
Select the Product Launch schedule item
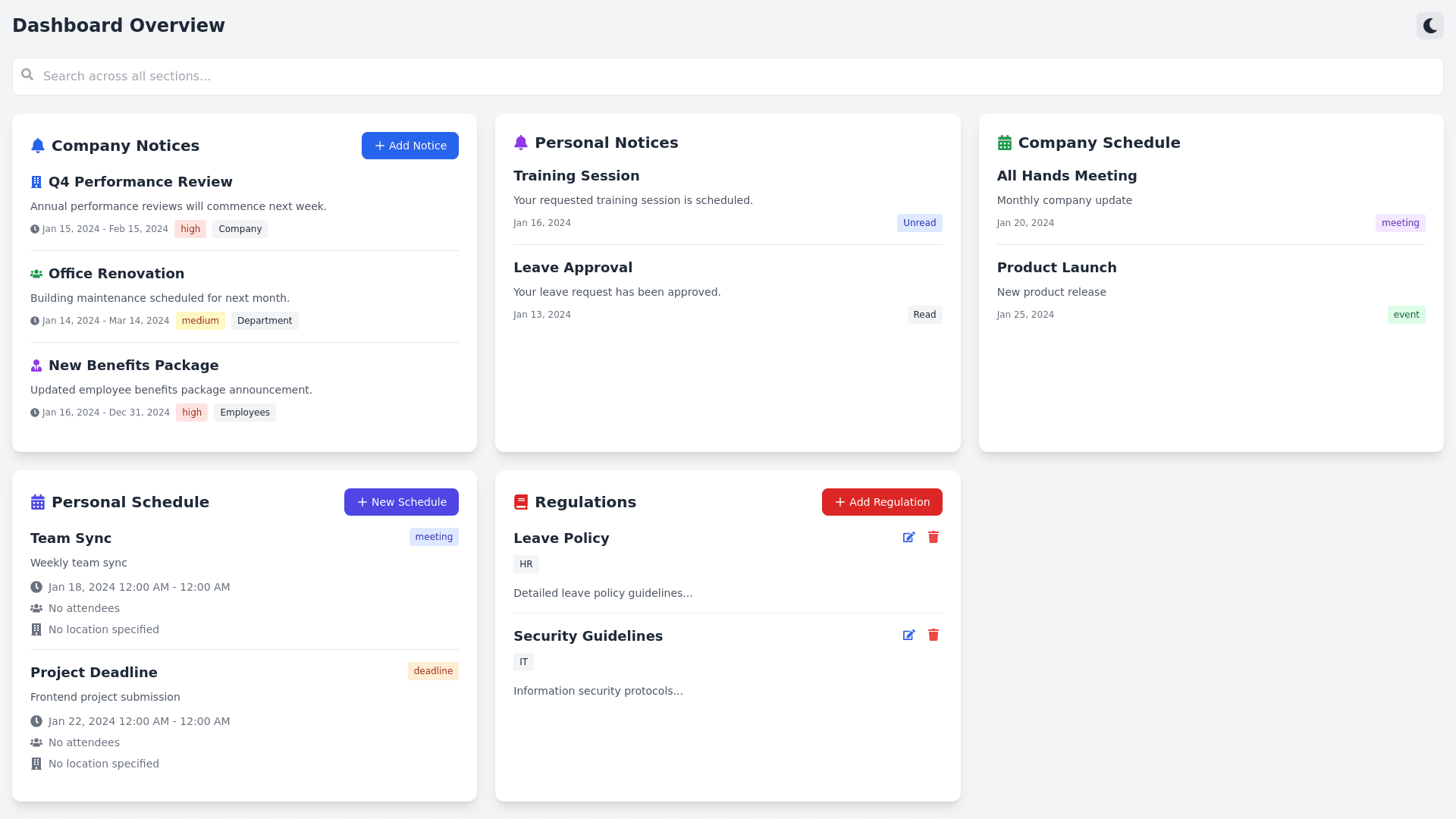pos(1056,268)
